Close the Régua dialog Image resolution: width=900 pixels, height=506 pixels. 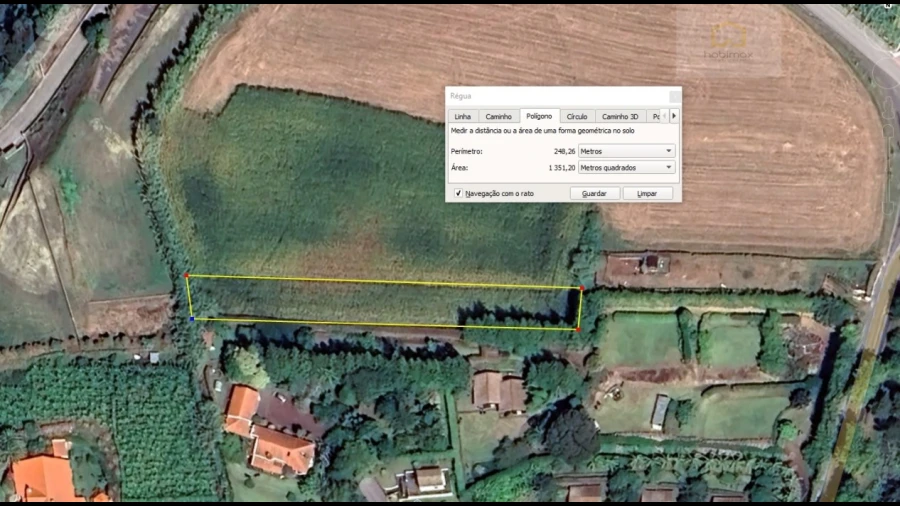674,96
